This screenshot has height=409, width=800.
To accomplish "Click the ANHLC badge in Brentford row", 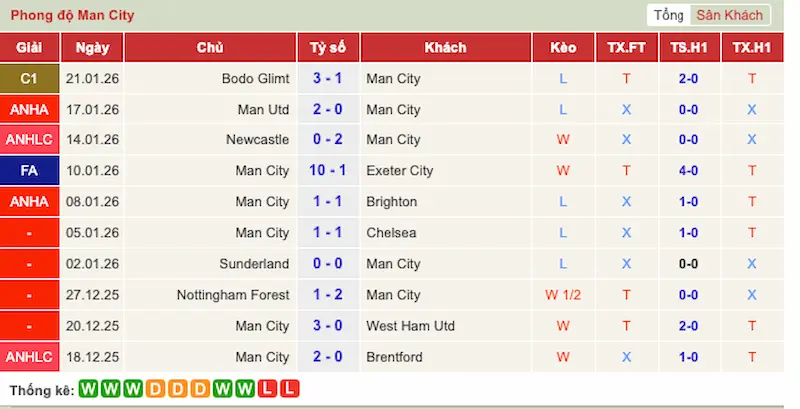I will (x=30, y=357).
